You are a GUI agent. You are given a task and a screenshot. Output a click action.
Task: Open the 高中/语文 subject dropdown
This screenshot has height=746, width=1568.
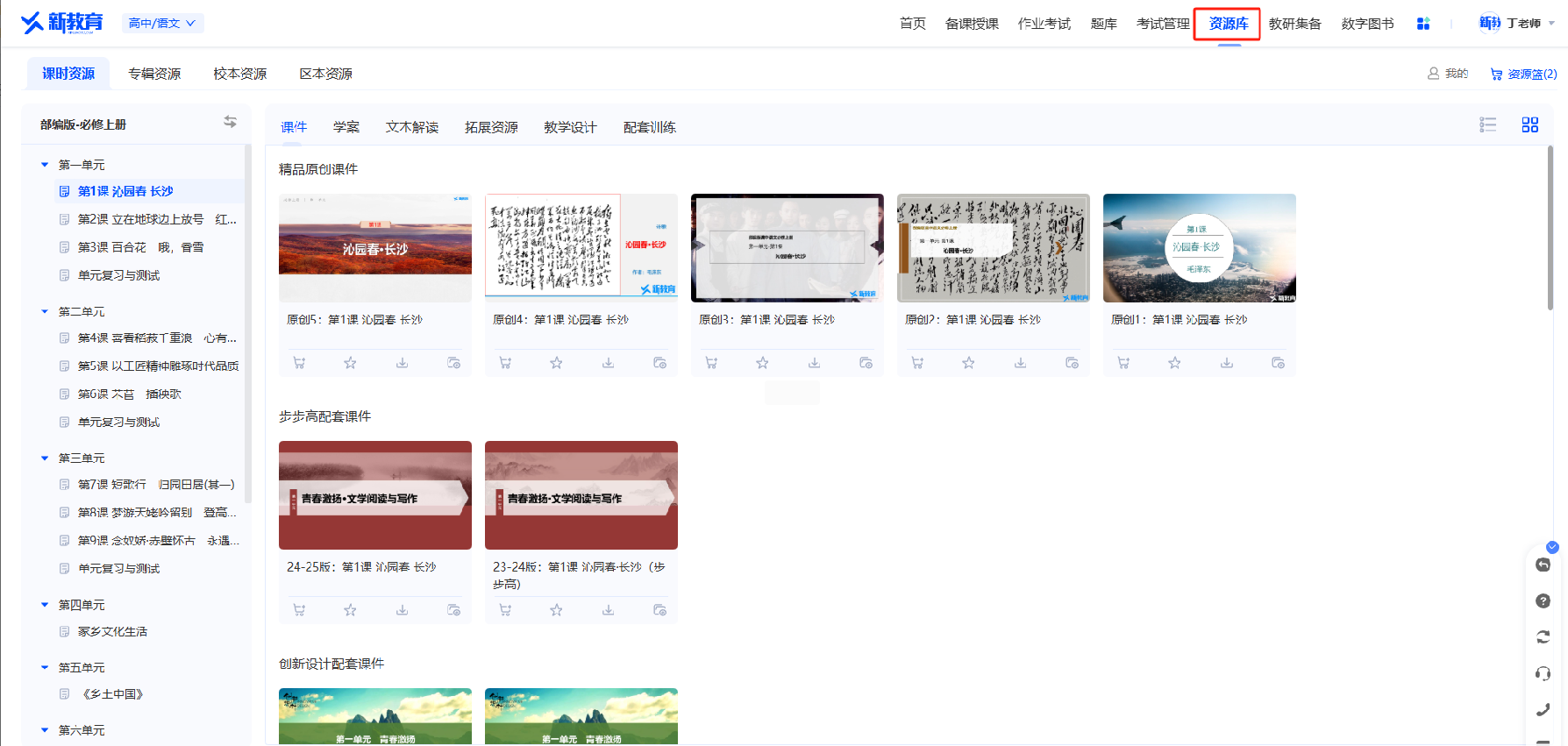pos(163,23)
